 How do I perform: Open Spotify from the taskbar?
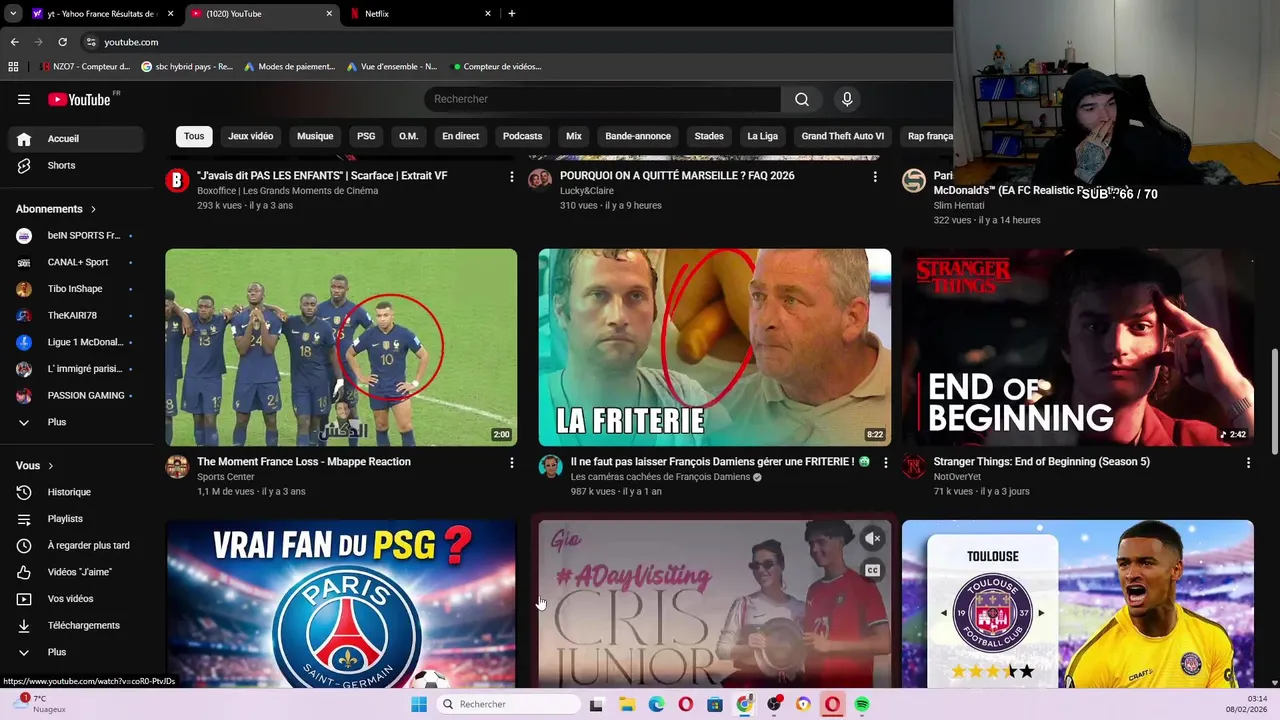[x=862, y=704]
